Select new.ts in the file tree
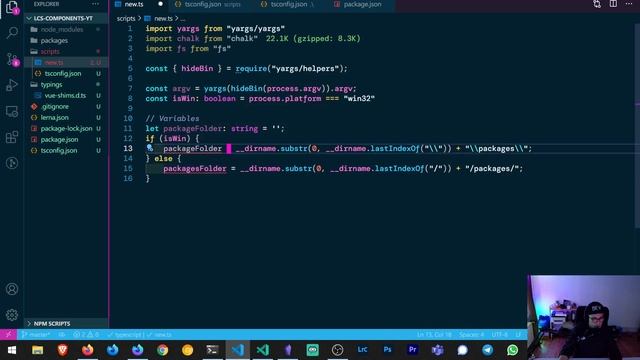 tap(54, 62)
